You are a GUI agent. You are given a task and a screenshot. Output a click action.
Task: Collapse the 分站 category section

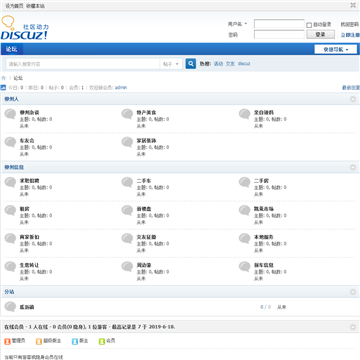point(353,292)
